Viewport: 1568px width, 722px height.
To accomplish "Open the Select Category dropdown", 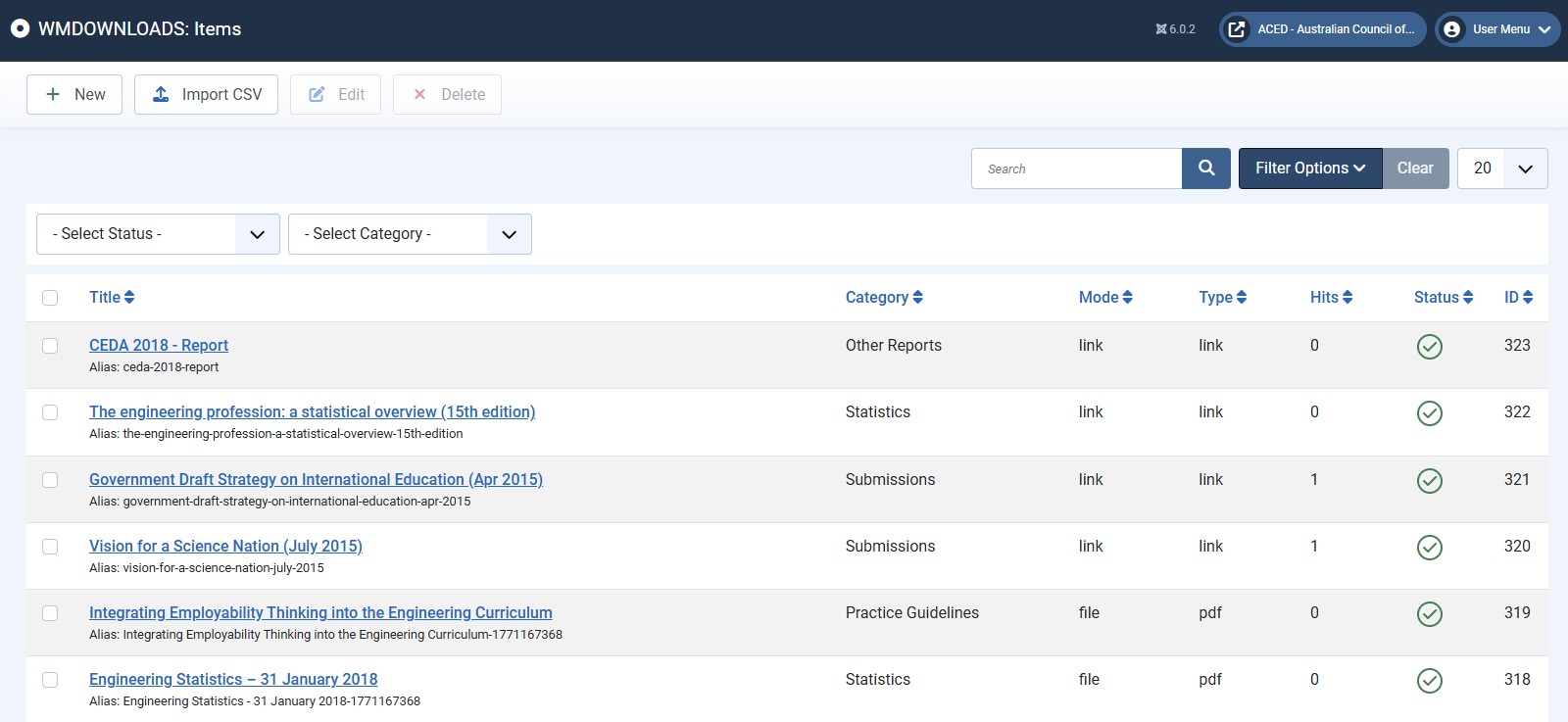I will (x=410, y=234).
